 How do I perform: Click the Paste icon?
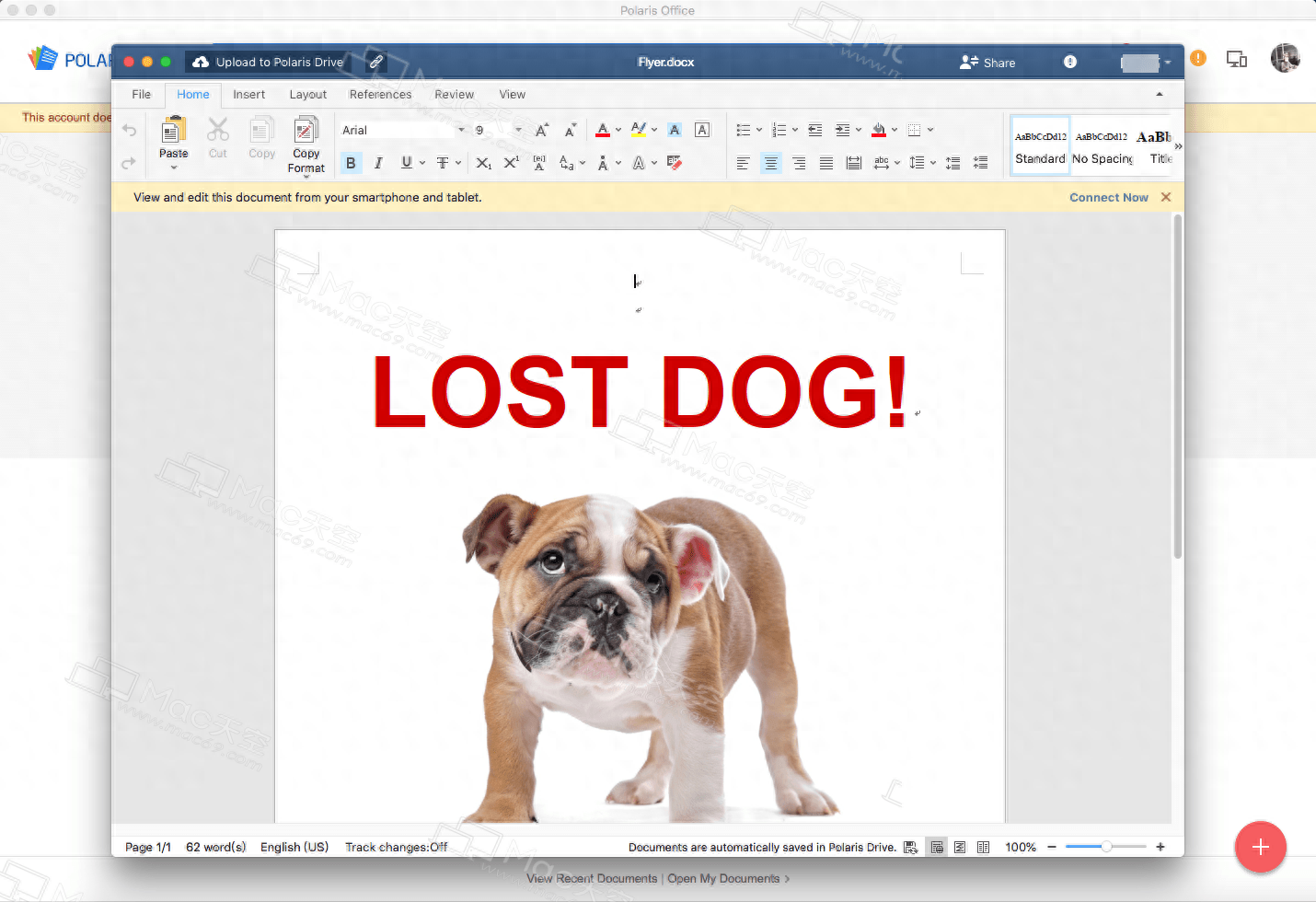(x=173, y=133)
